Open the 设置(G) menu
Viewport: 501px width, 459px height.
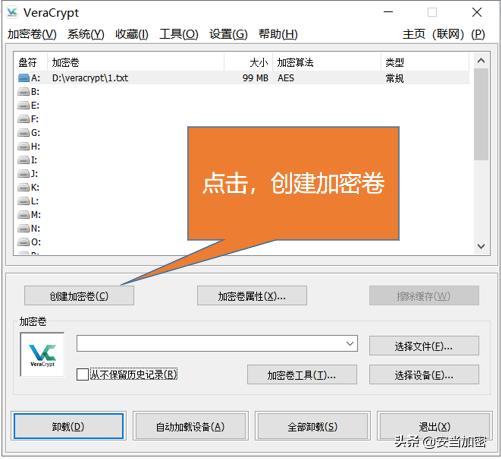tap(229, 34)
